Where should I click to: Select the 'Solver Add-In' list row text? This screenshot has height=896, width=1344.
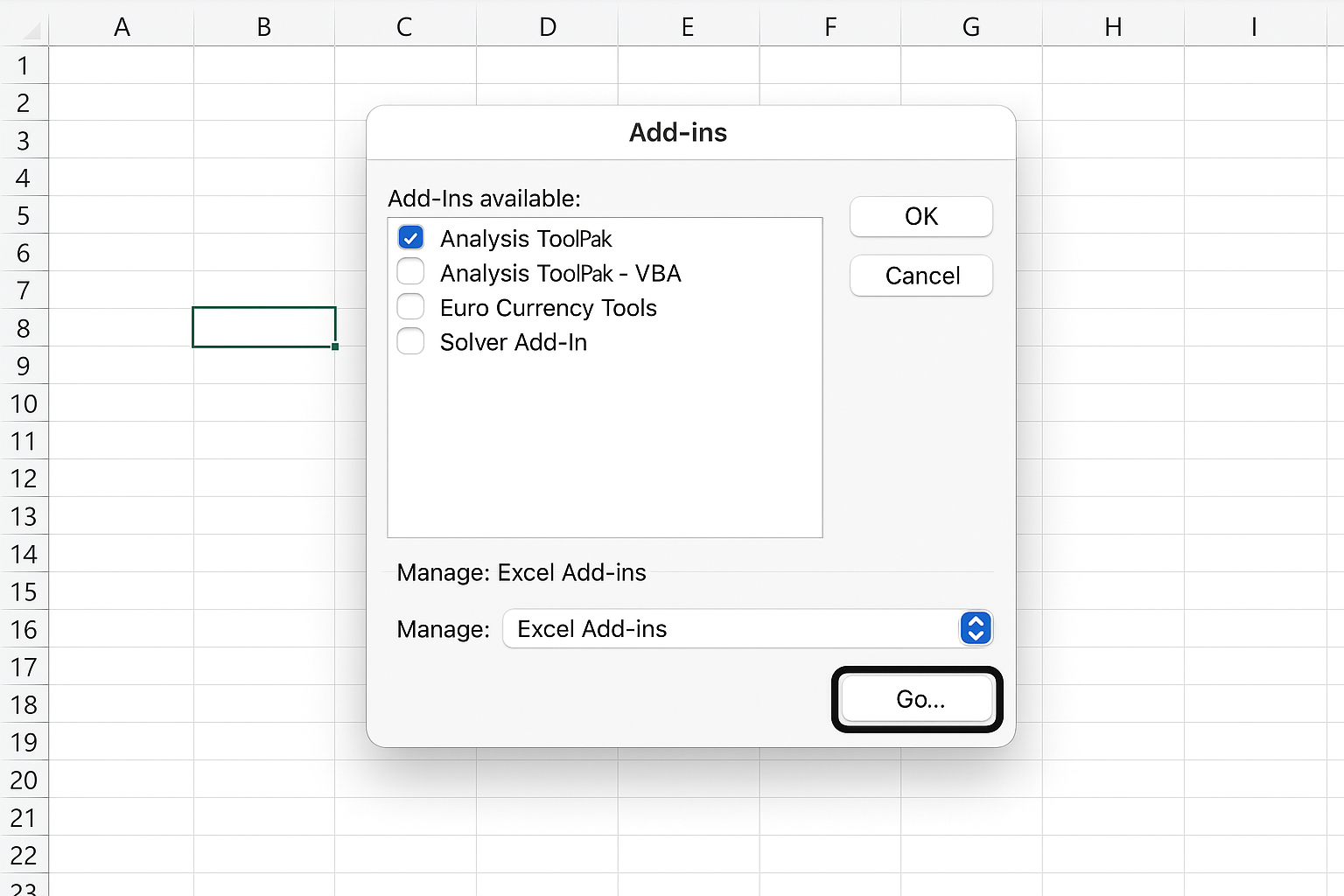pyautogui.click(x=514, y=342)
